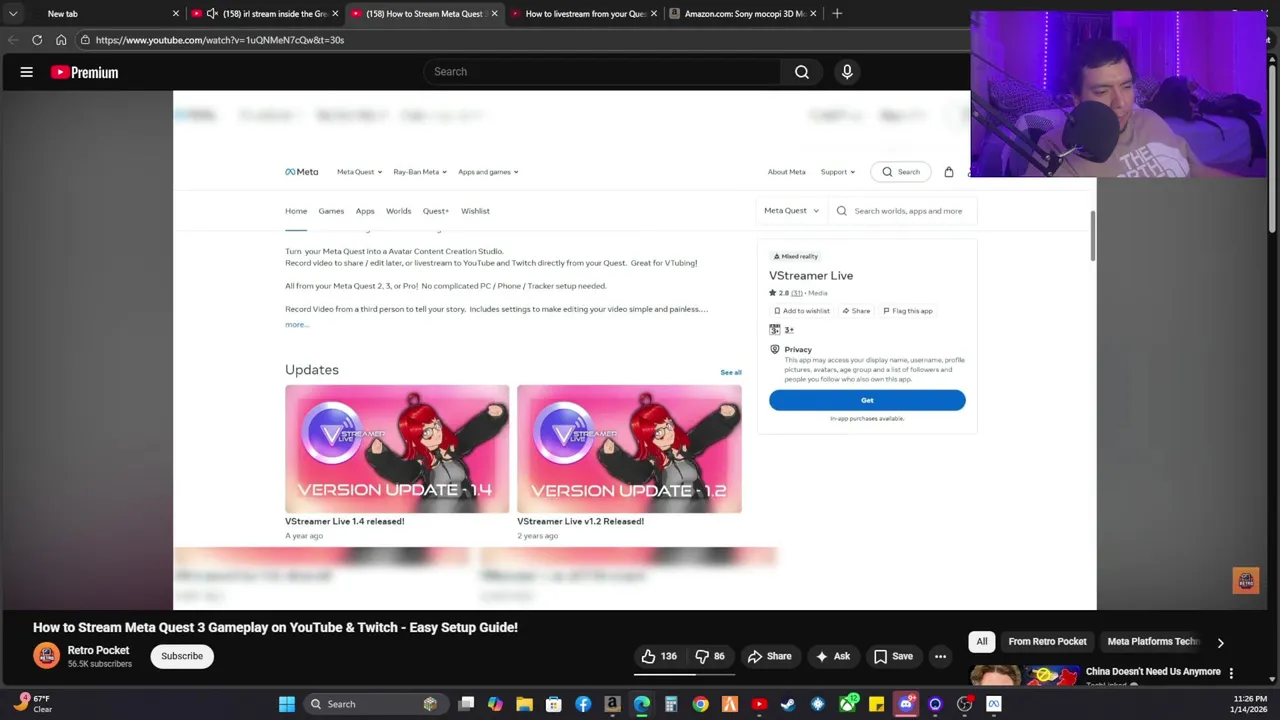
Task: Open the clock showing 11:26 PM
Action: 1250,704
